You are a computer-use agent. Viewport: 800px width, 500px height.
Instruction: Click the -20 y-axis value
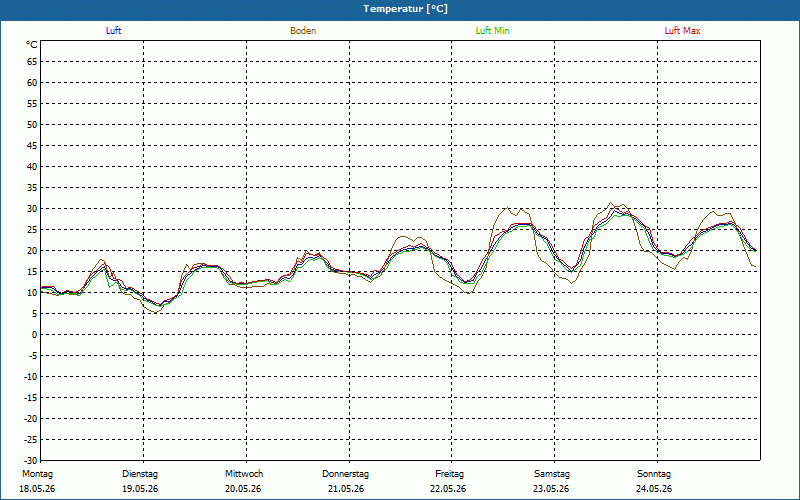click(31, 418)
